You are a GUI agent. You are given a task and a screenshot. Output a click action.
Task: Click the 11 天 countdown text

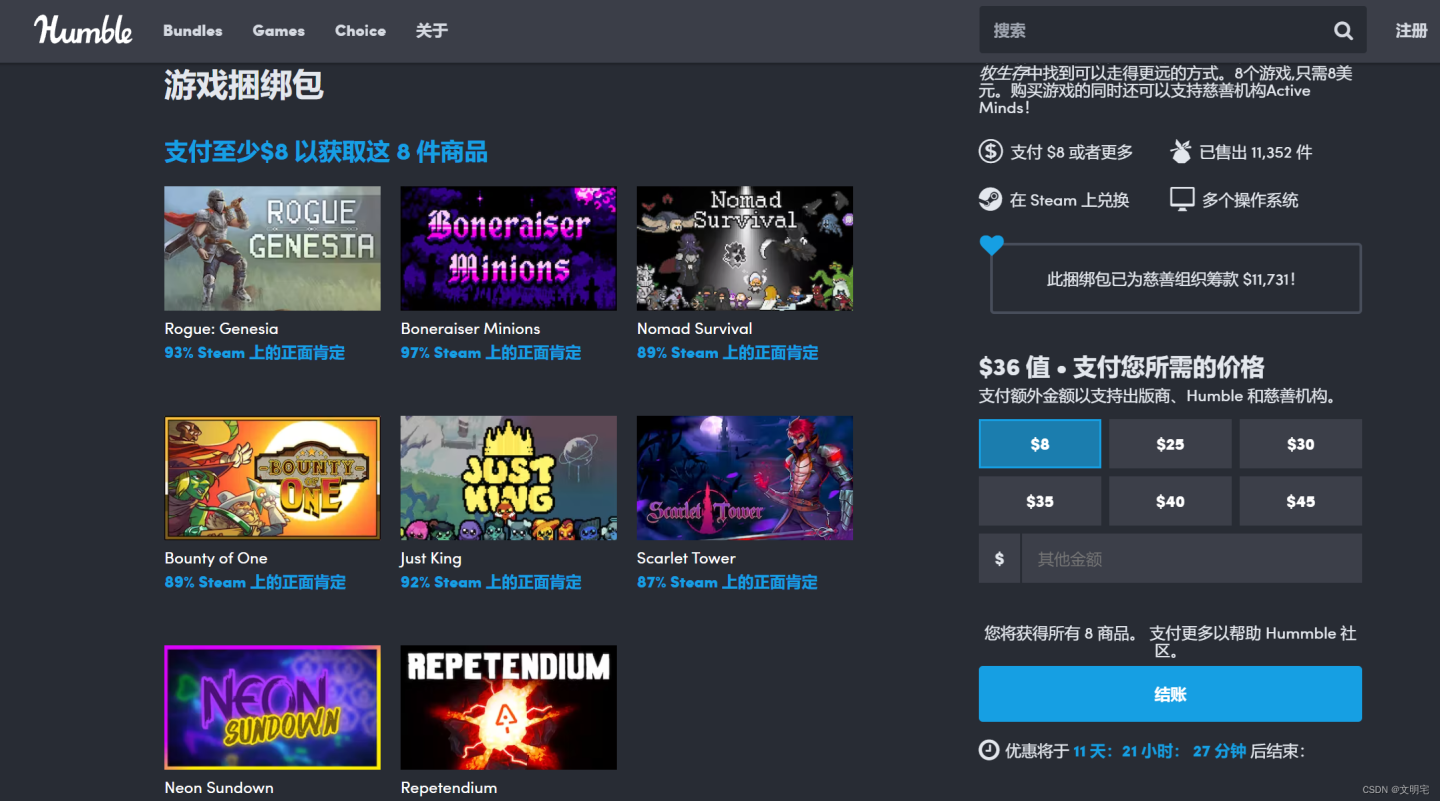pos(1093,751)
